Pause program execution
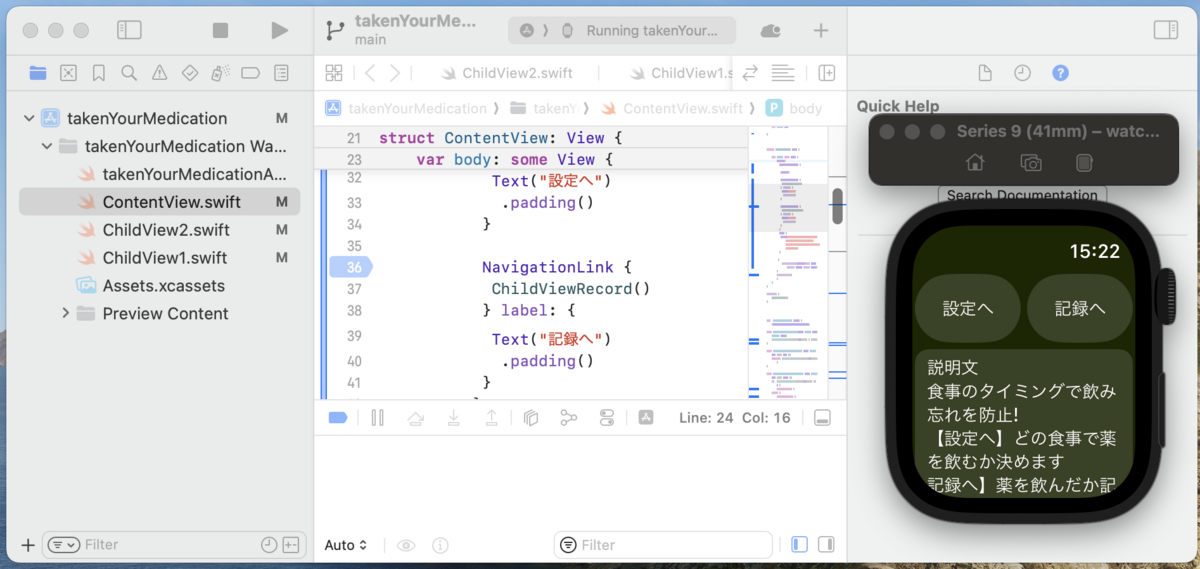The height and width of the screenshot is (569, 1200). 377,418
